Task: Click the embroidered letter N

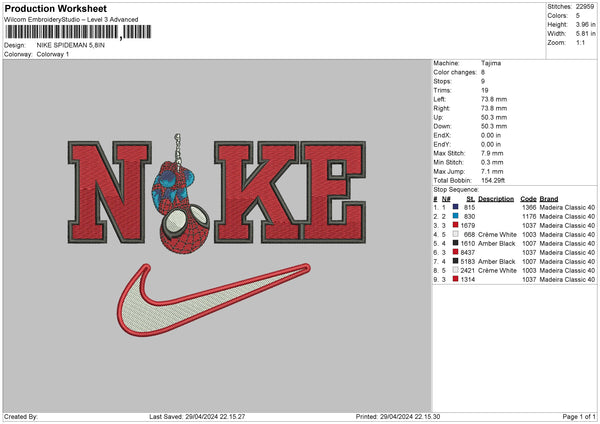Action: tap(110, 192)
